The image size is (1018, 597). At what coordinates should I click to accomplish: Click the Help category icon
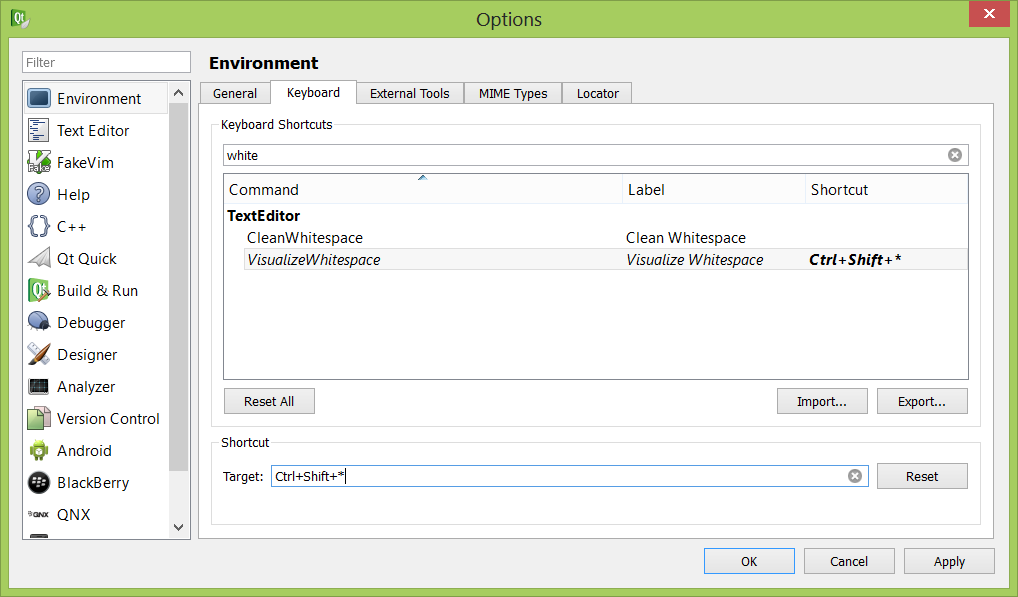pos(39,195)
